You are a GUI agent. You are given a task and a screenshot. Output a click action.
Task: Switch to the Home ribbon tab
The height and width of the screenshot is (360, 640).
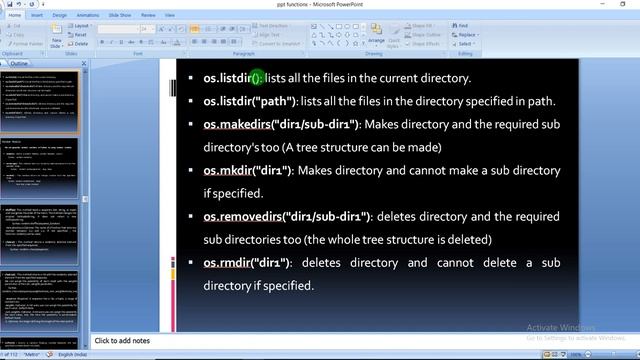coord(15,15)
